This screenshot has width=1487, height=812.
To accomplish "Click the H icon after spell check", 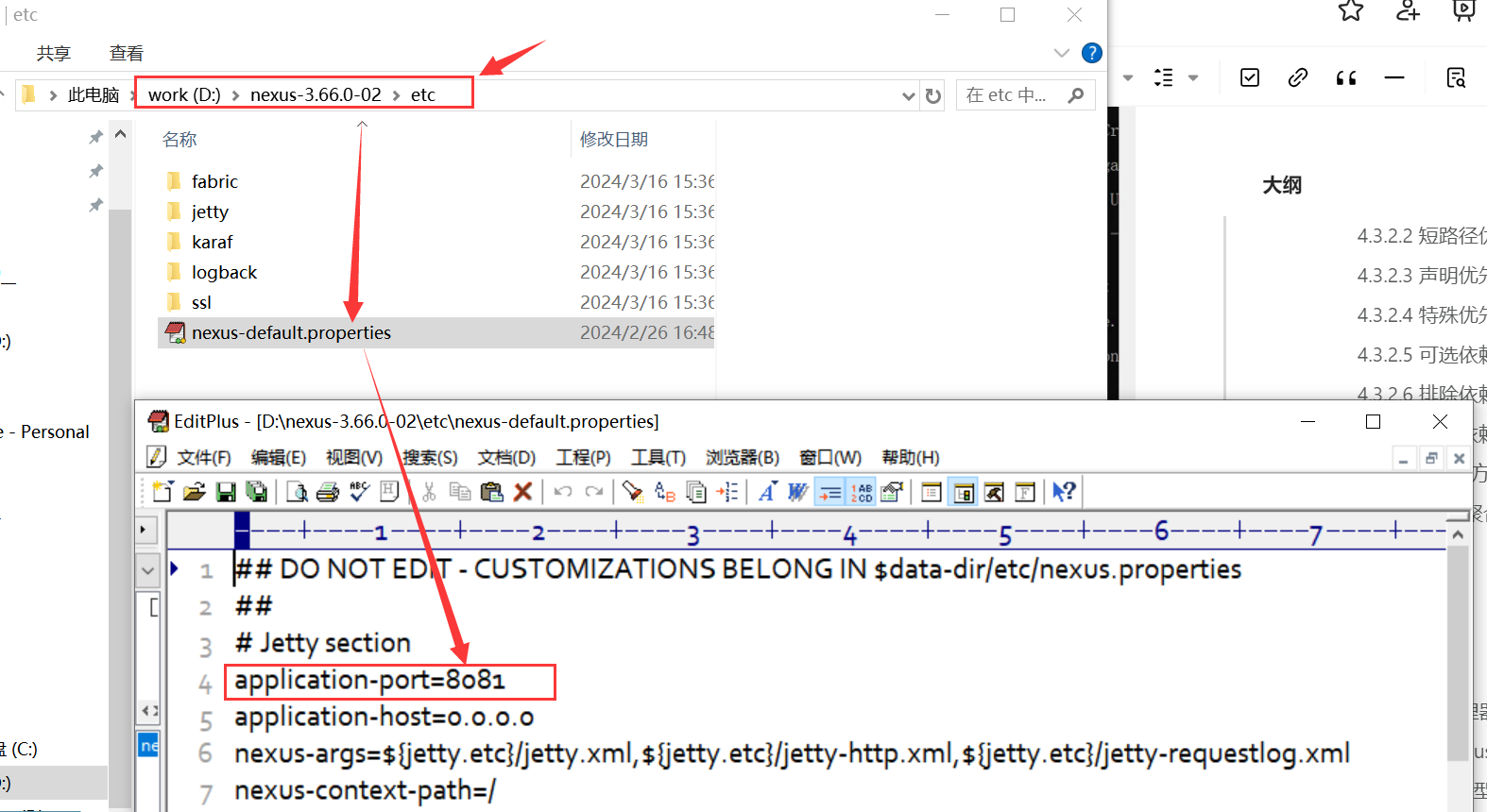I will [389, 491].
